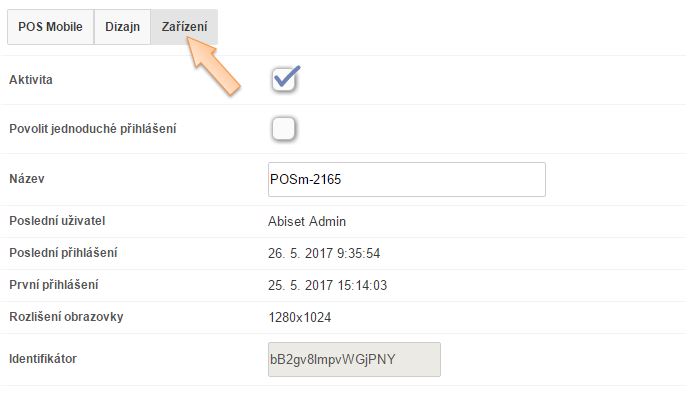Uncheck the Aktivita checkbox
This screenshot has width=698, height=406.
click(285, 79)
